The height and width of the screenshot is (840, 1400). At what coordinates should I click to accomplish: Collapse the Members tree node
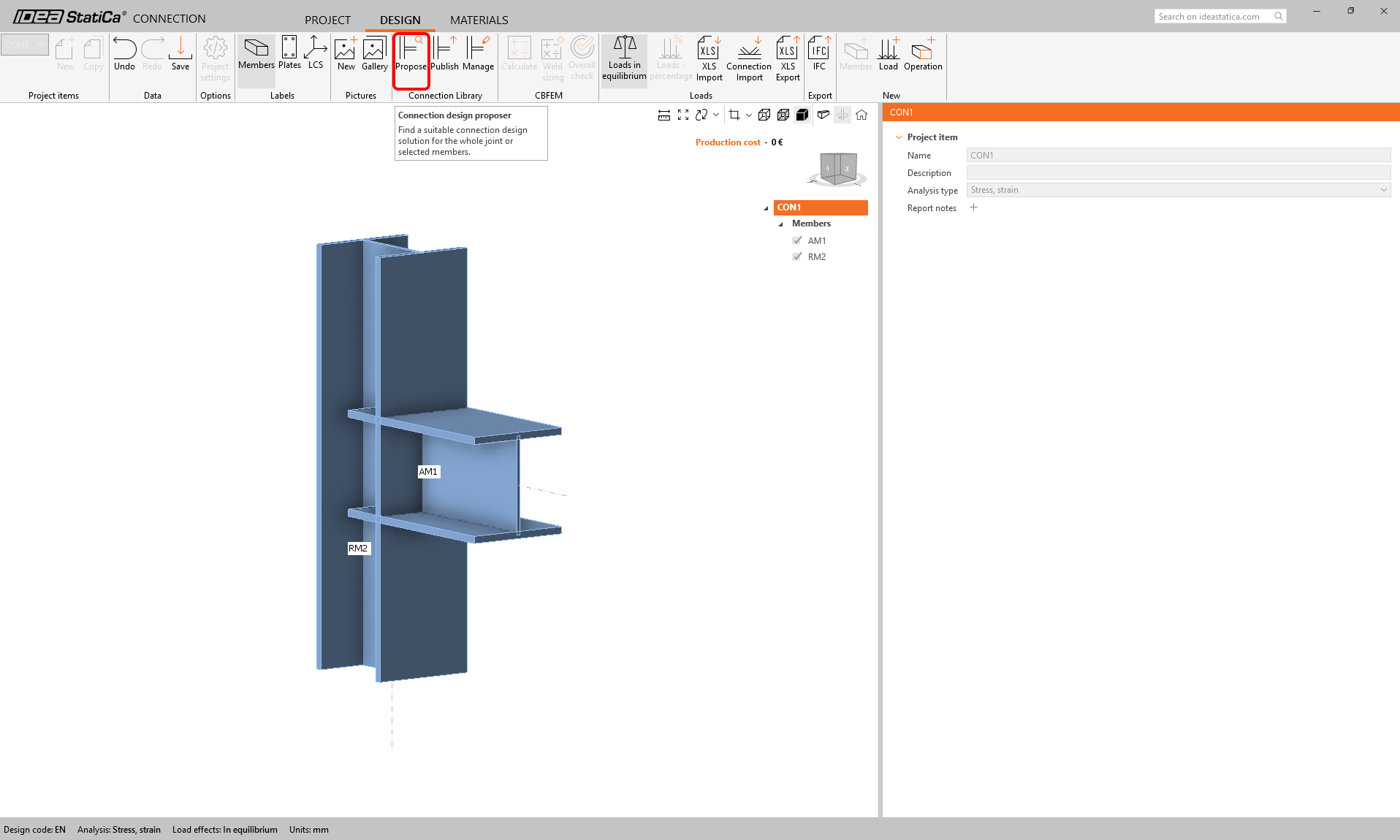pyautogui.click(x=781, y=224)
